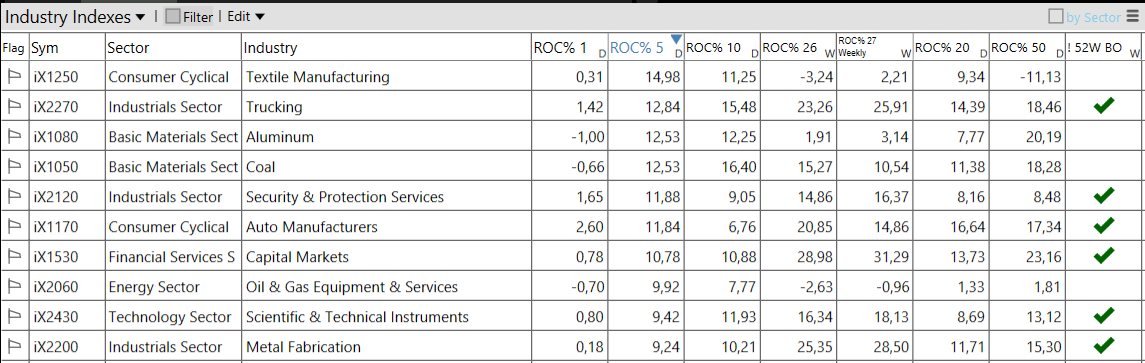Flag the Metal Fabrication row

(13, 346)
